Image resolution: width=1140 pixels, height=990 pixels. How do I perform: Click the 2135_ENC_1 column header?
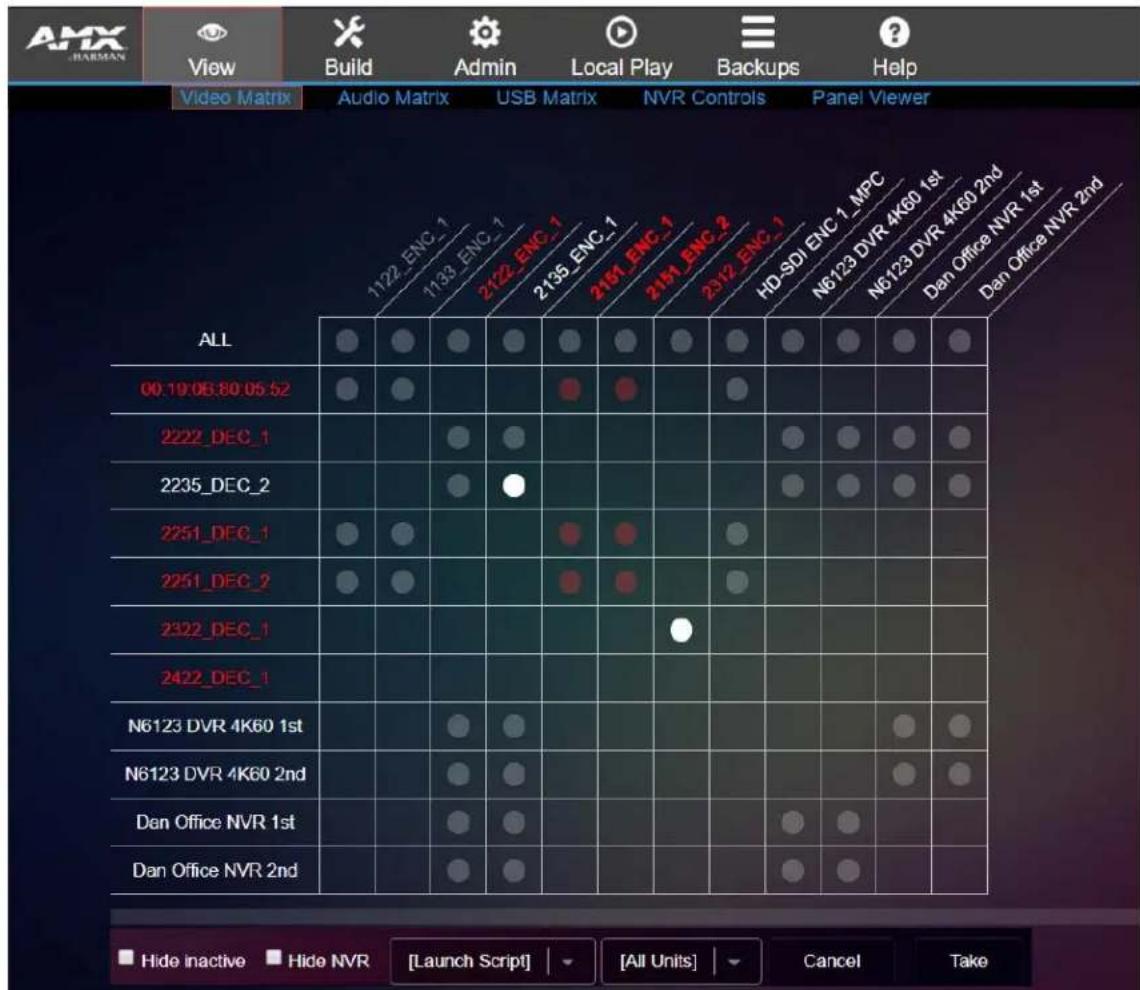[574, 258]
